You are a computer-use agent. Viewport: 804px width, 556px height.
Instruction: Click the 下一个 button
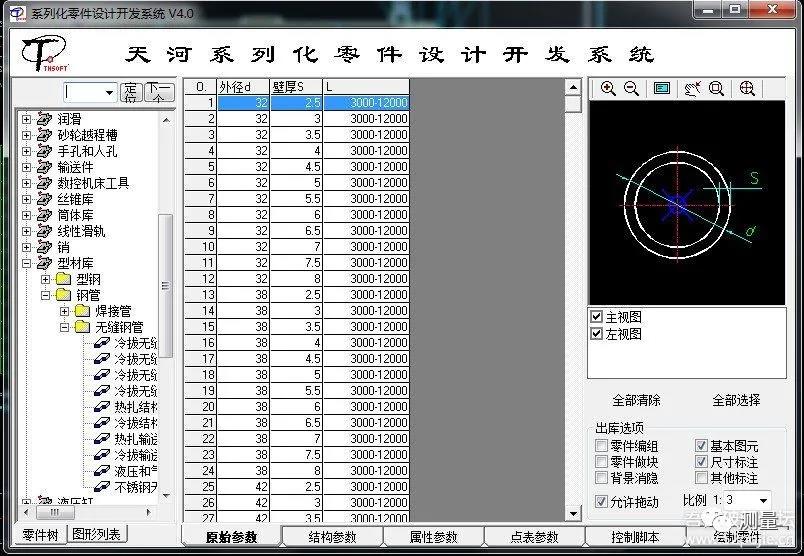[x=159, y=93]
